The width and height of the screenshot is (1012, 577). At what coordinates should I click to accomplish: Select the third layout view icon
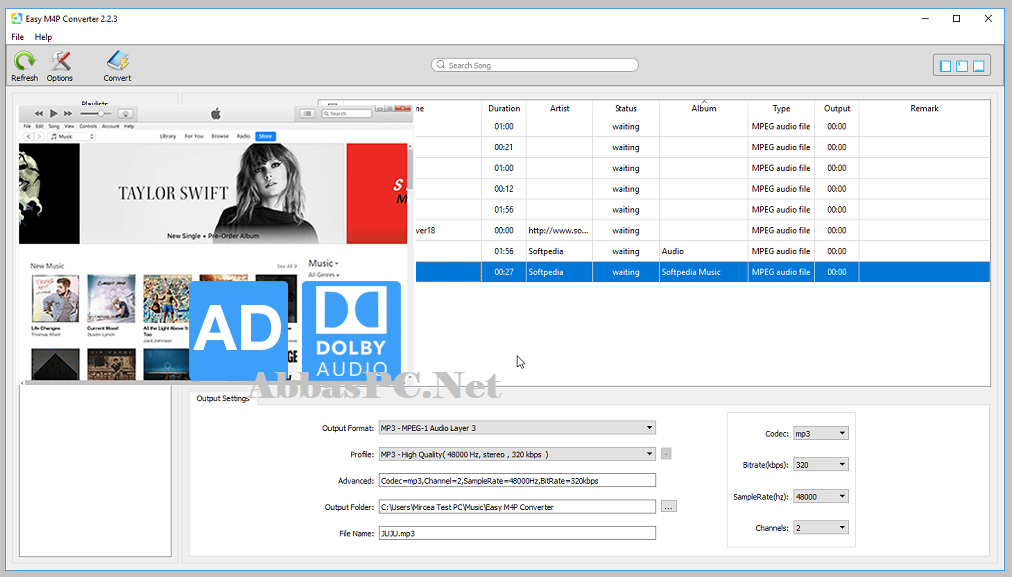click(x=978, y=66)
